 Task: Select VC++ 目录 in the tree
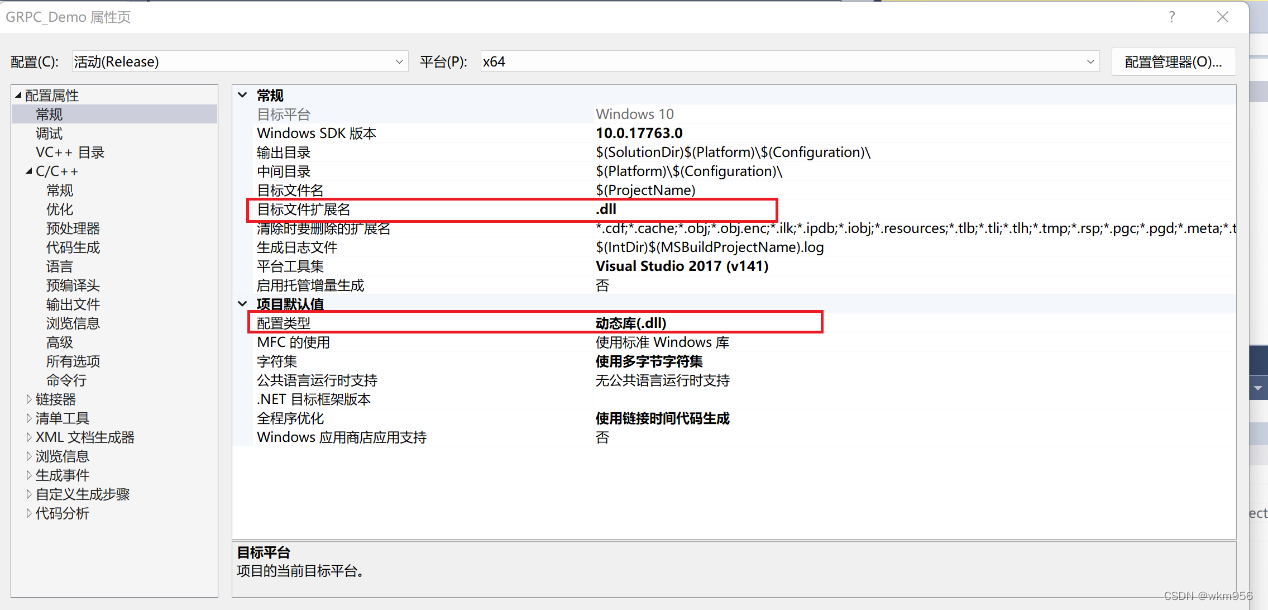tap(72, 151)
